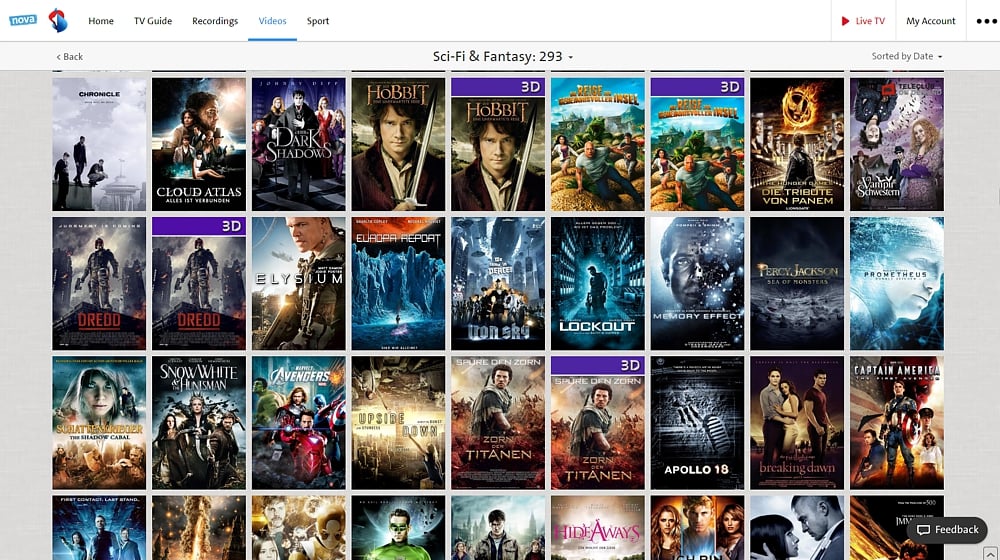Open the Iron Sky poster
Image resolution: width=1000 pixels, height=560 pixels.
[498, 283]
